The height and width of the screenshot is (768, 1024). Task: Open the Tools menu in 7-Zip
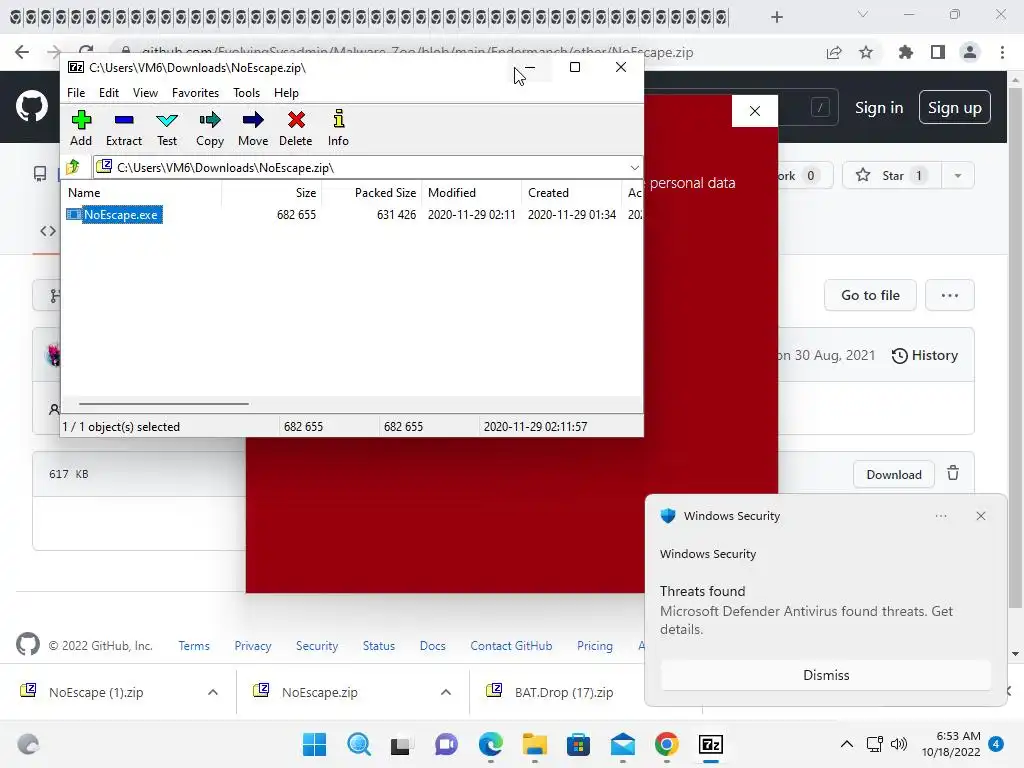coord(246,93)
